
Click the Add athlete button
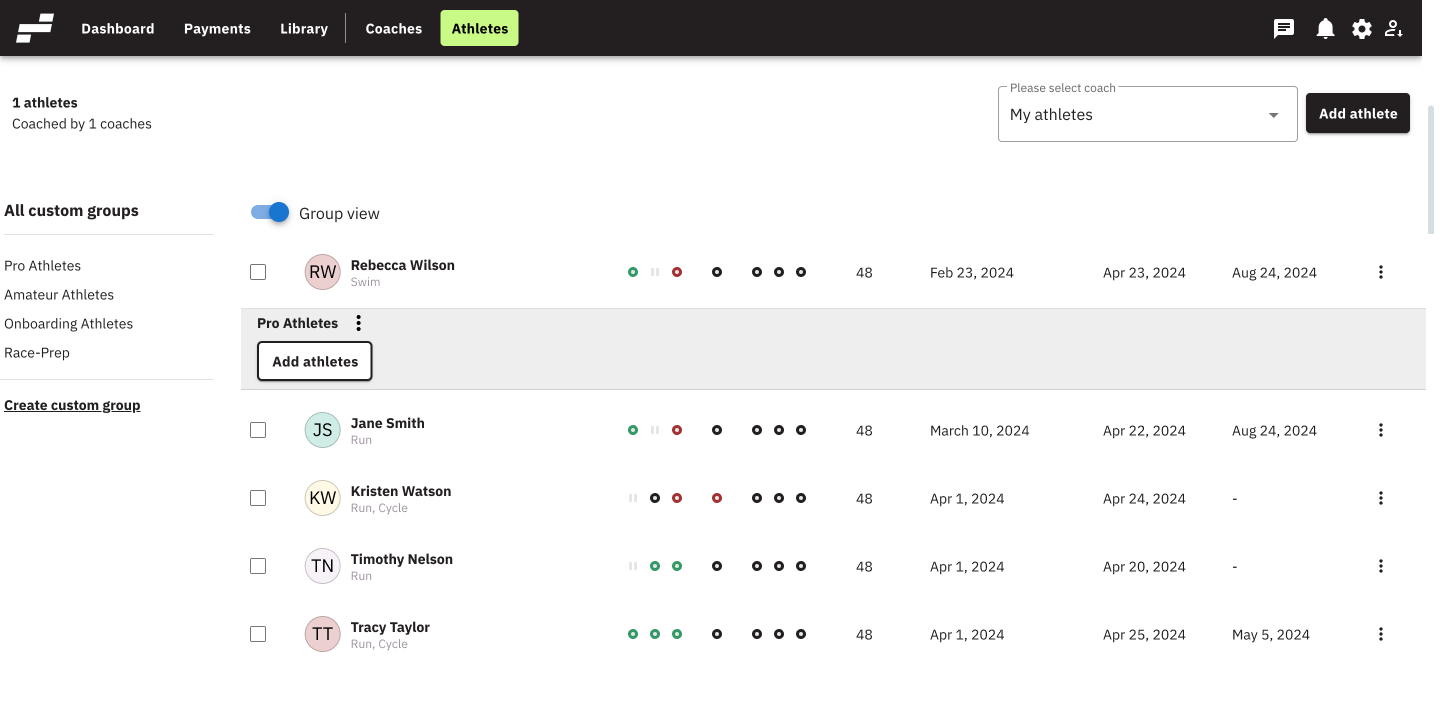[1357, 114]
